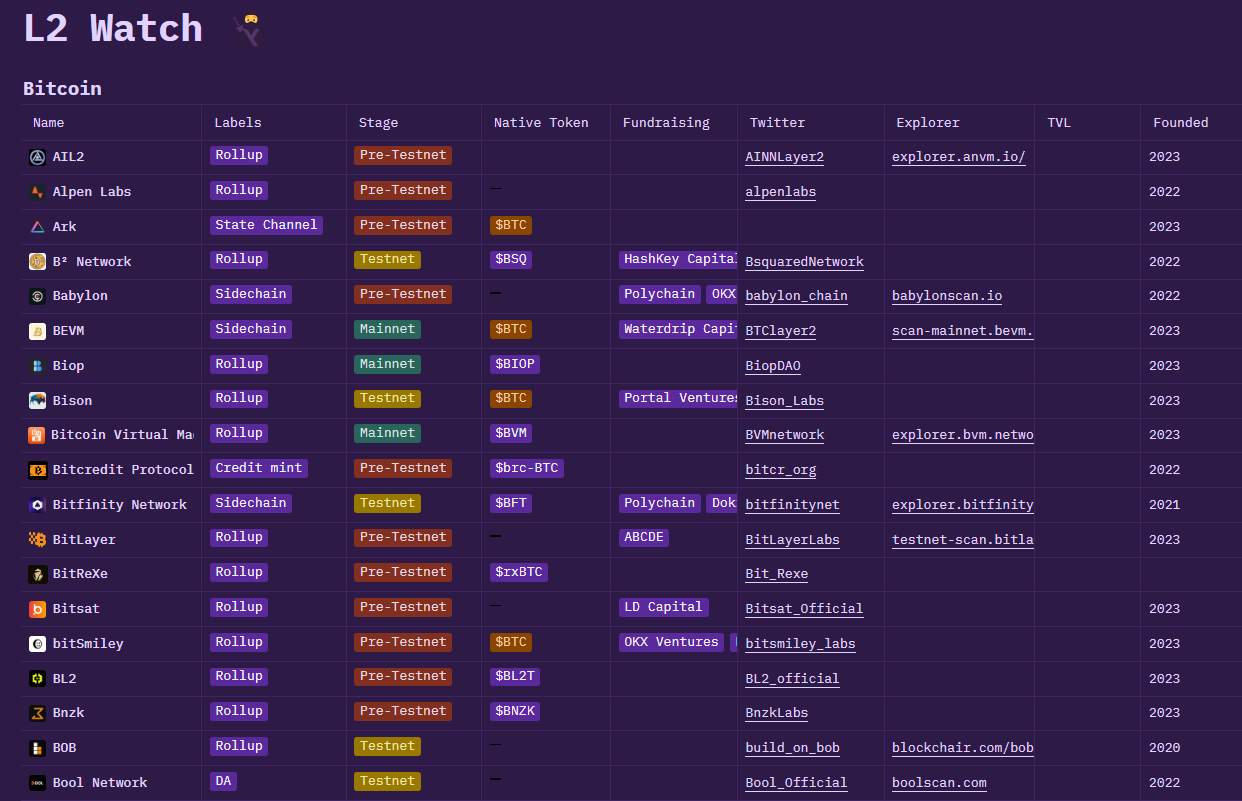Click the Mainnet stage tag for Biop

[x=387, y=364]
